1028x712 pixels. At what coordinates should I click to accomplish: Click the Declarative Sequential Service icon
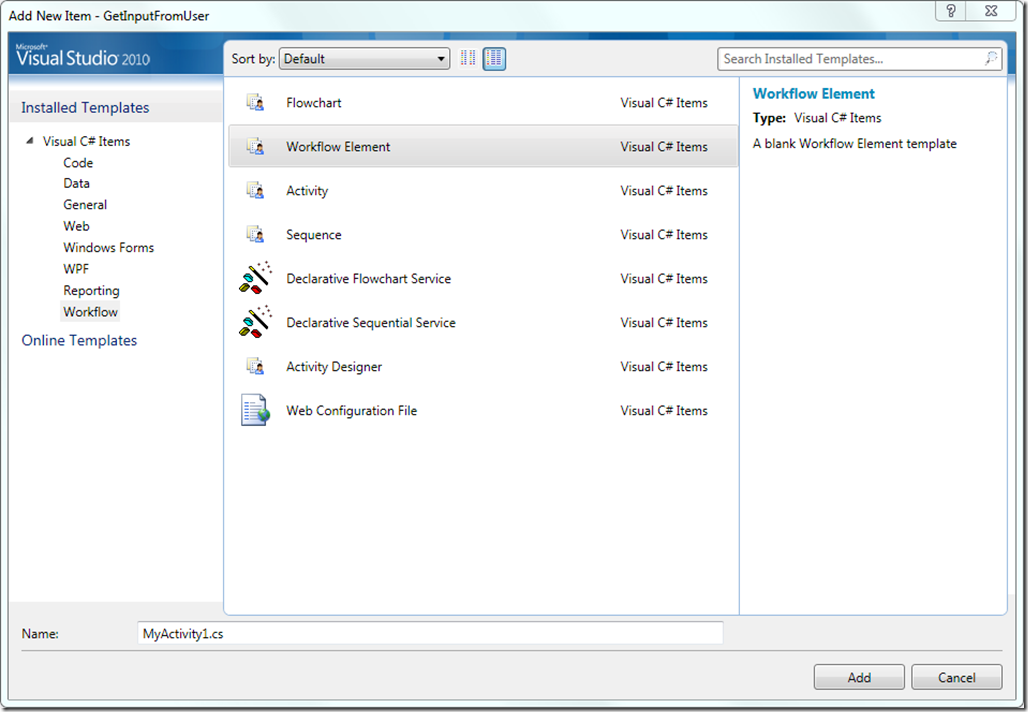tap(255, 322)
